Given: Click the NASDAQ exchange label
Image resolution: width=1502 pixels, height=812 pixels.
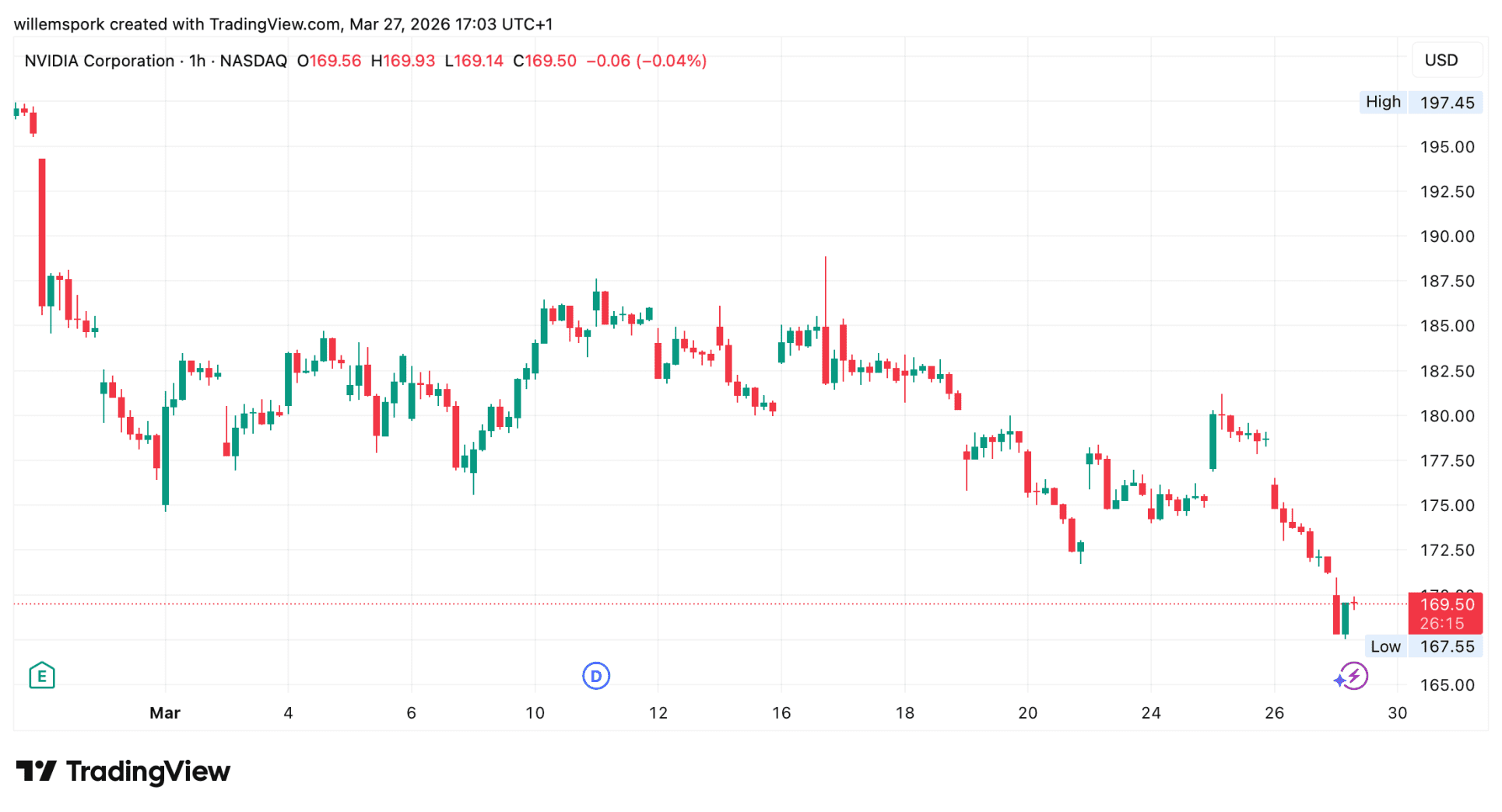Looking at the screenshot, I should click(x=253, y=61).
